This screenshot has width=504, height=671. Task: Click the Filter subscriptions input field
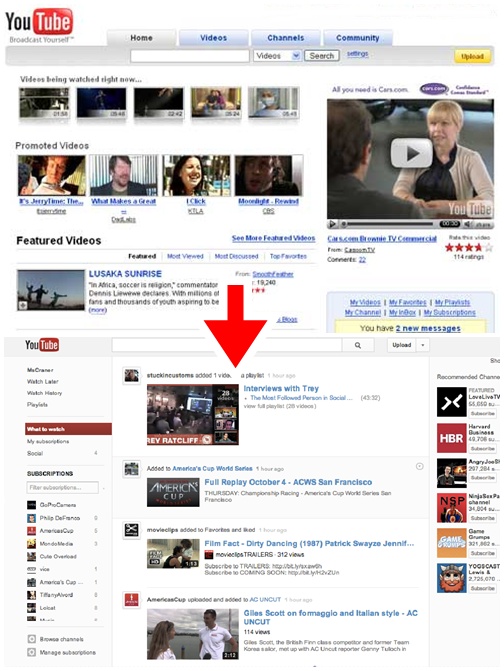coord(62,487)
